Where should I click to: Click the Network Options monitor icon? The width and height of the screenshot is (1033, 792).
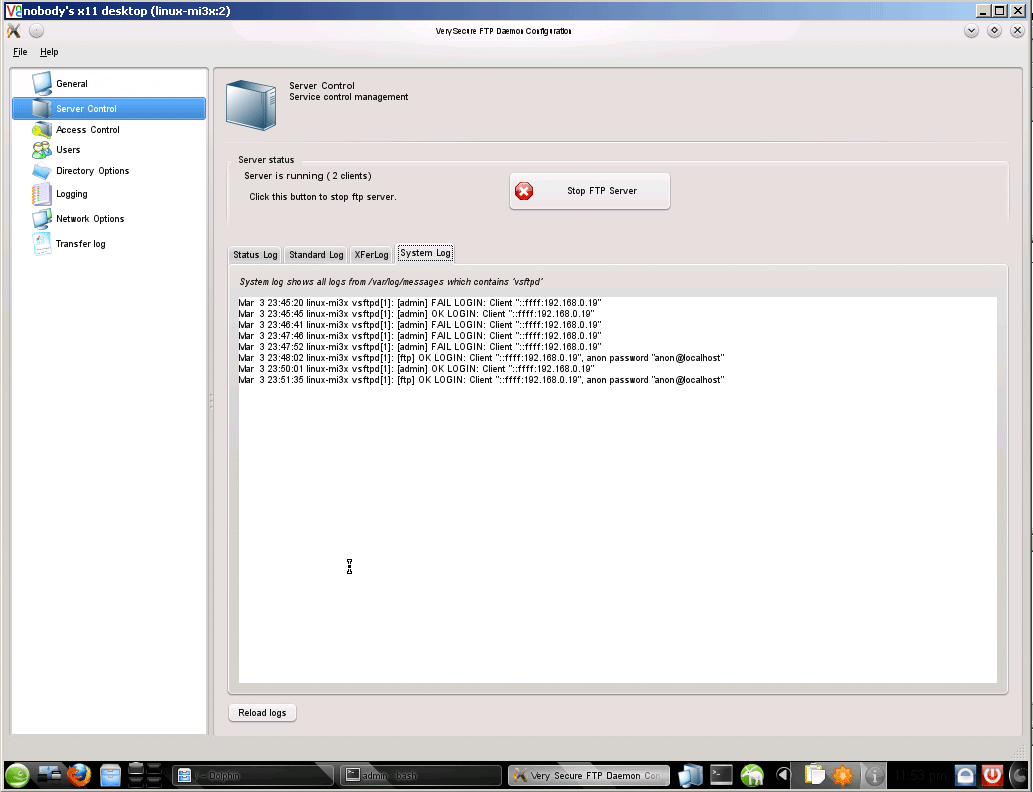tap(42, 219)
